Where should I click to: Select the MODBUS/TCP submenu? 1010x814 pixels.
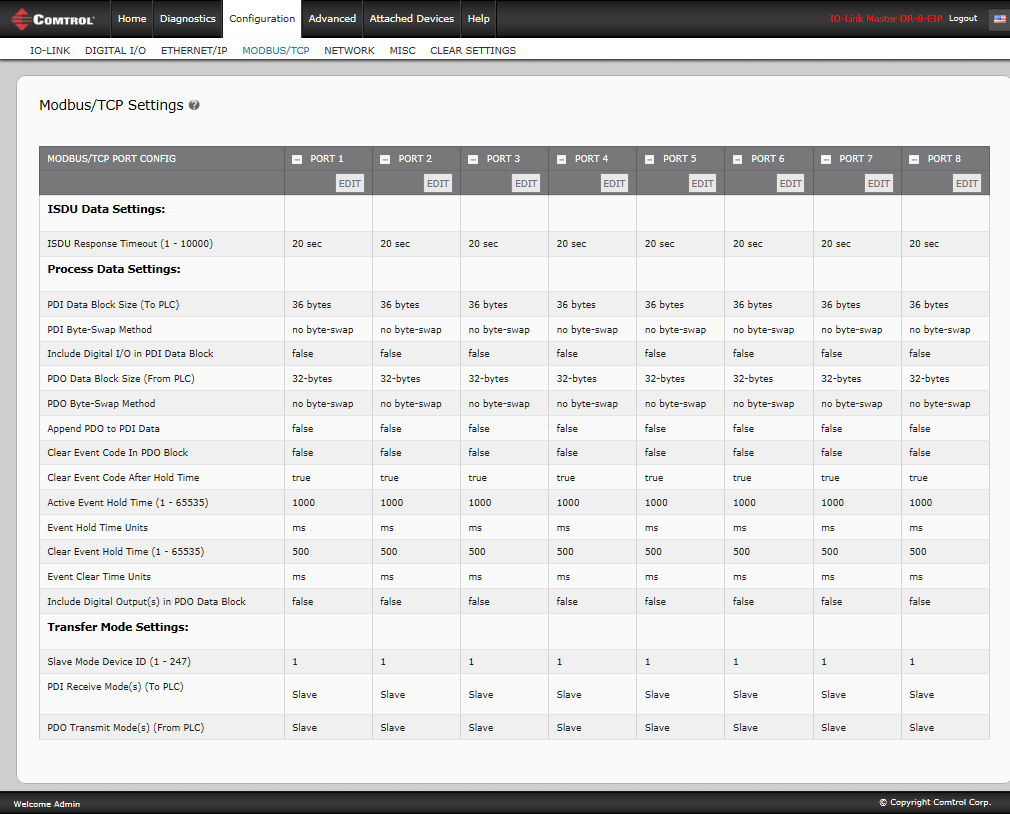coord(276,50)
